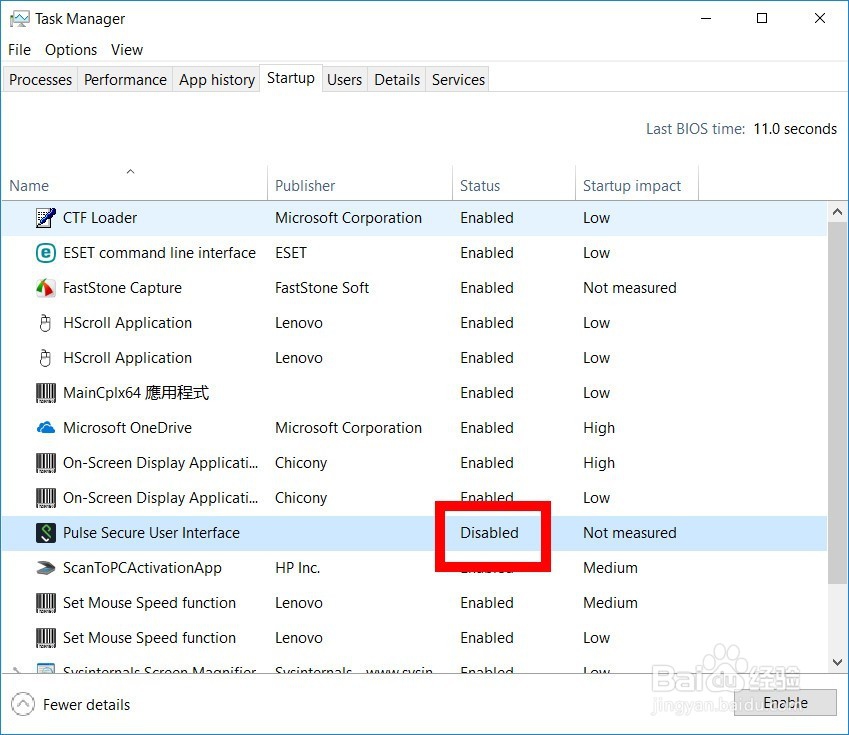
Task: Click Enabled status for CTF Loader
Action: [487, 218]
